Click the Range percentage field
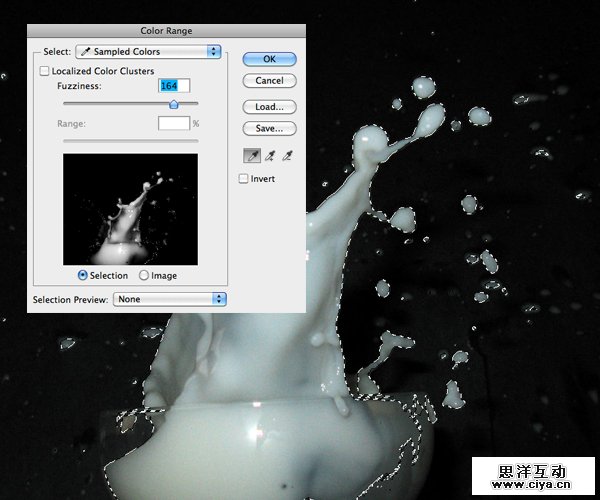Viewport: 600px width, 500px height. (x=174, y=123)
